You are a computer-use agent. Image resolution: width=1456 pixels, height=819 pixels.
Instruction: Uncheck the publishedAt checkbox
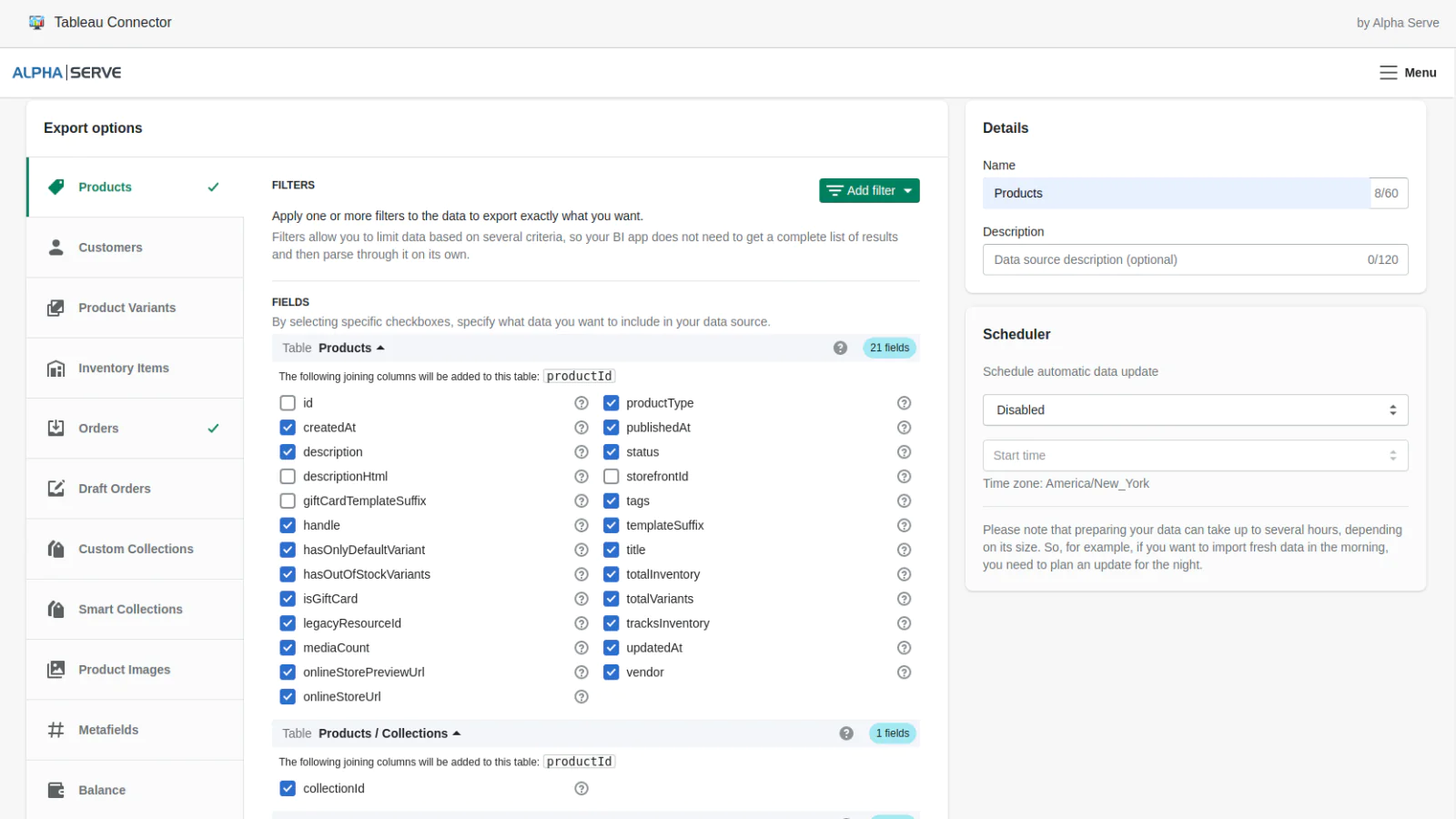[x=612, y=428]
